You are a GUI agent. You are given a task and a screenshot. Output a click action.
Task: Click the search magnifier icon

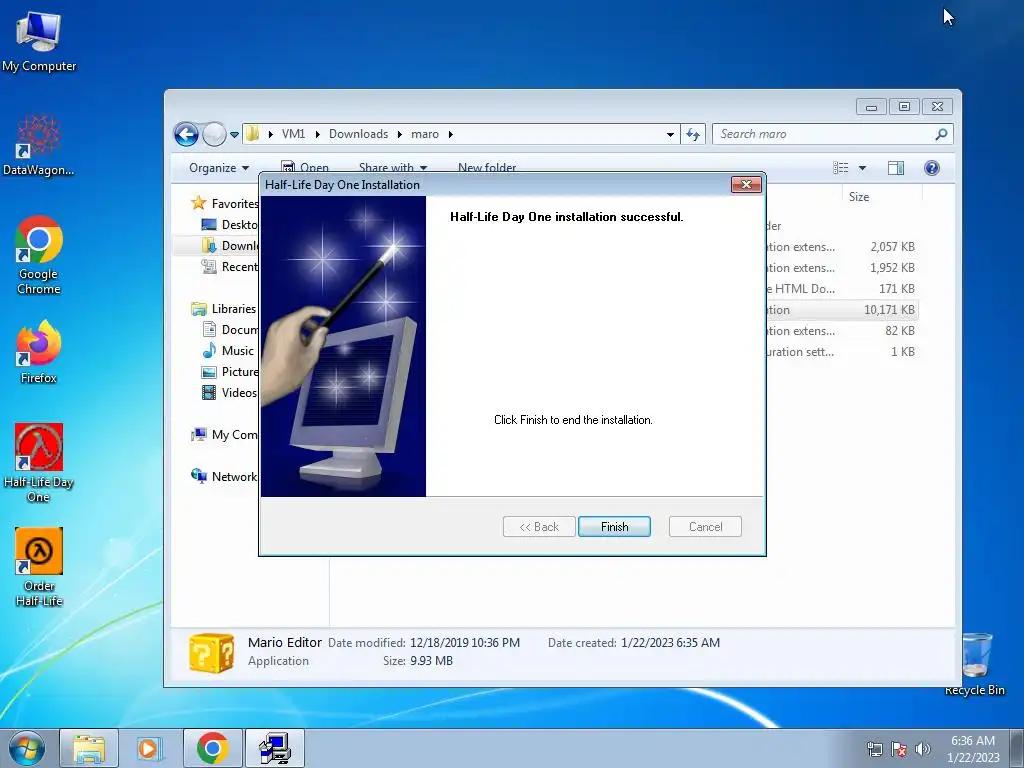coord(941,134)
